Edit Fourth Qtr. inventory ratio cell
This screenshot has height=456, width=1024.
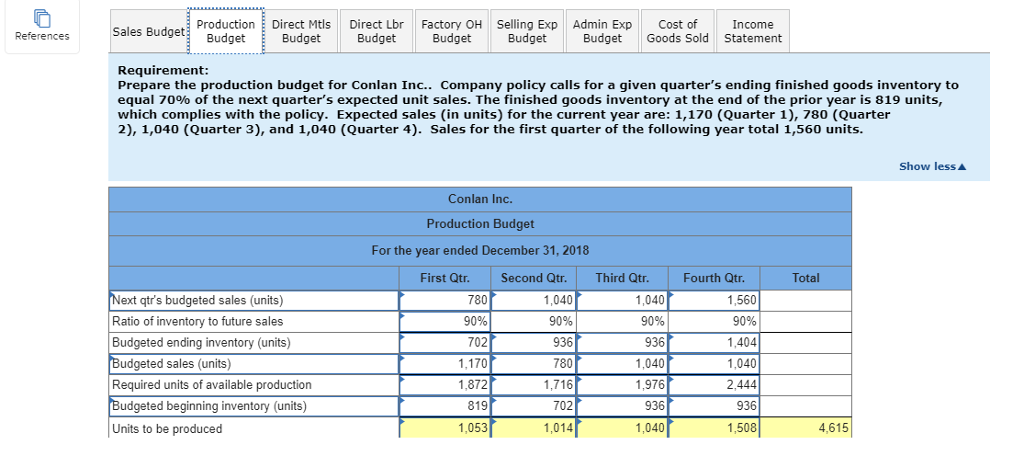714,321
